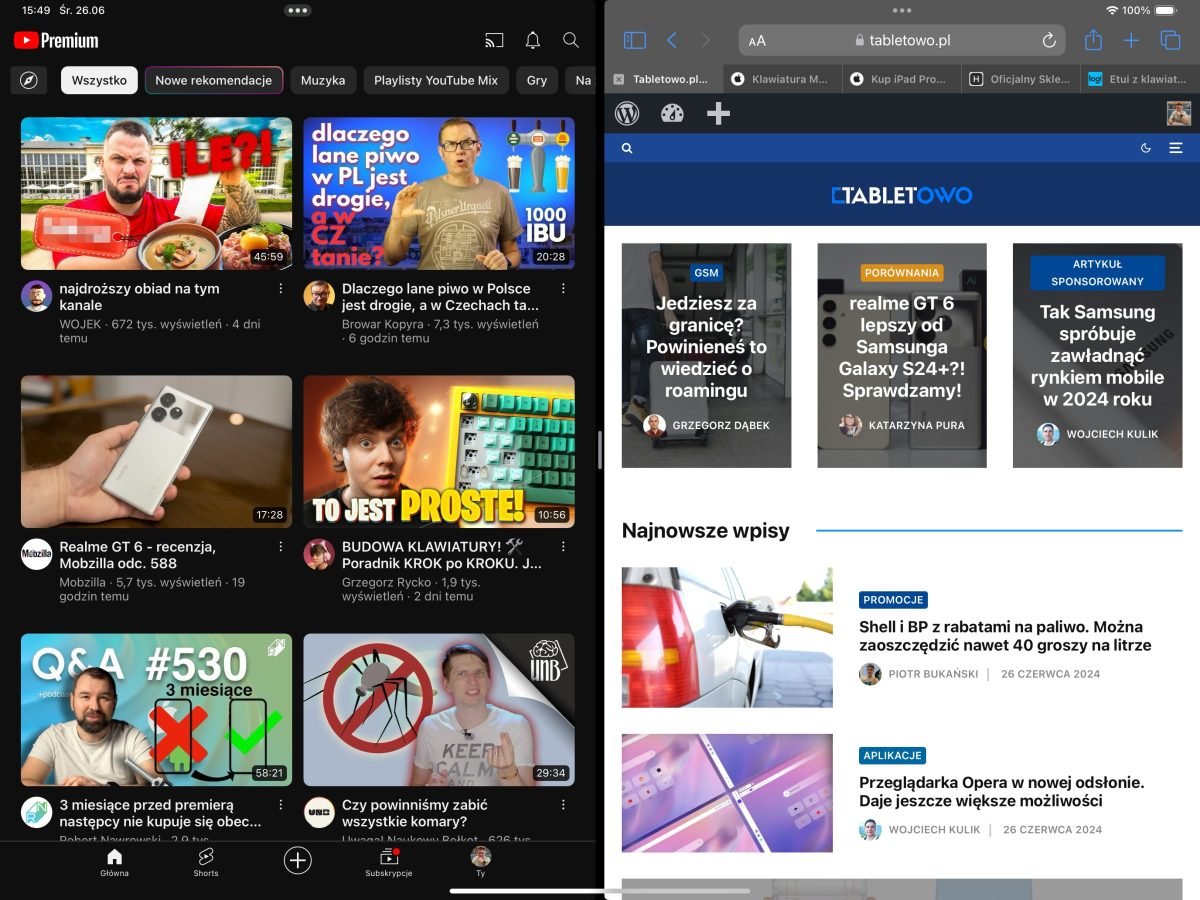Switch to the Klawiatura Safari tab
Image resolution: width=1200 pixels, height=900 pixels.
tap(783, 79)
